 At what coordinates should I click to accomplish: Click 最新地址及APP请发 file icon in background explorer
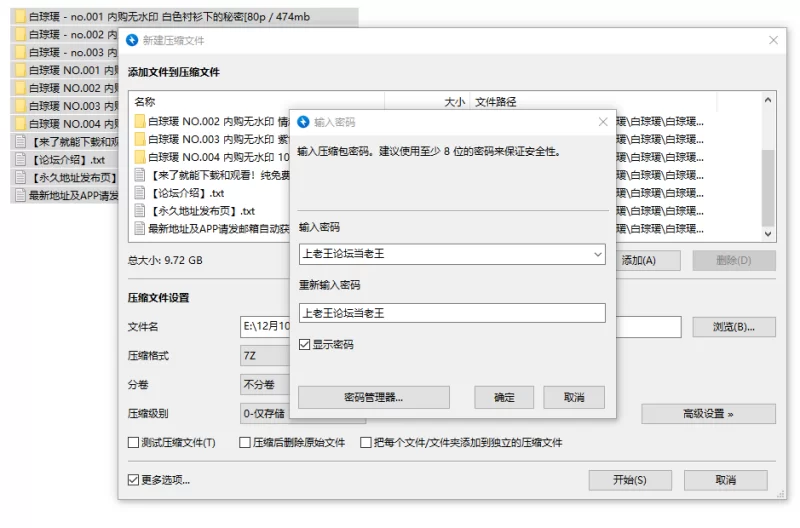20,195
